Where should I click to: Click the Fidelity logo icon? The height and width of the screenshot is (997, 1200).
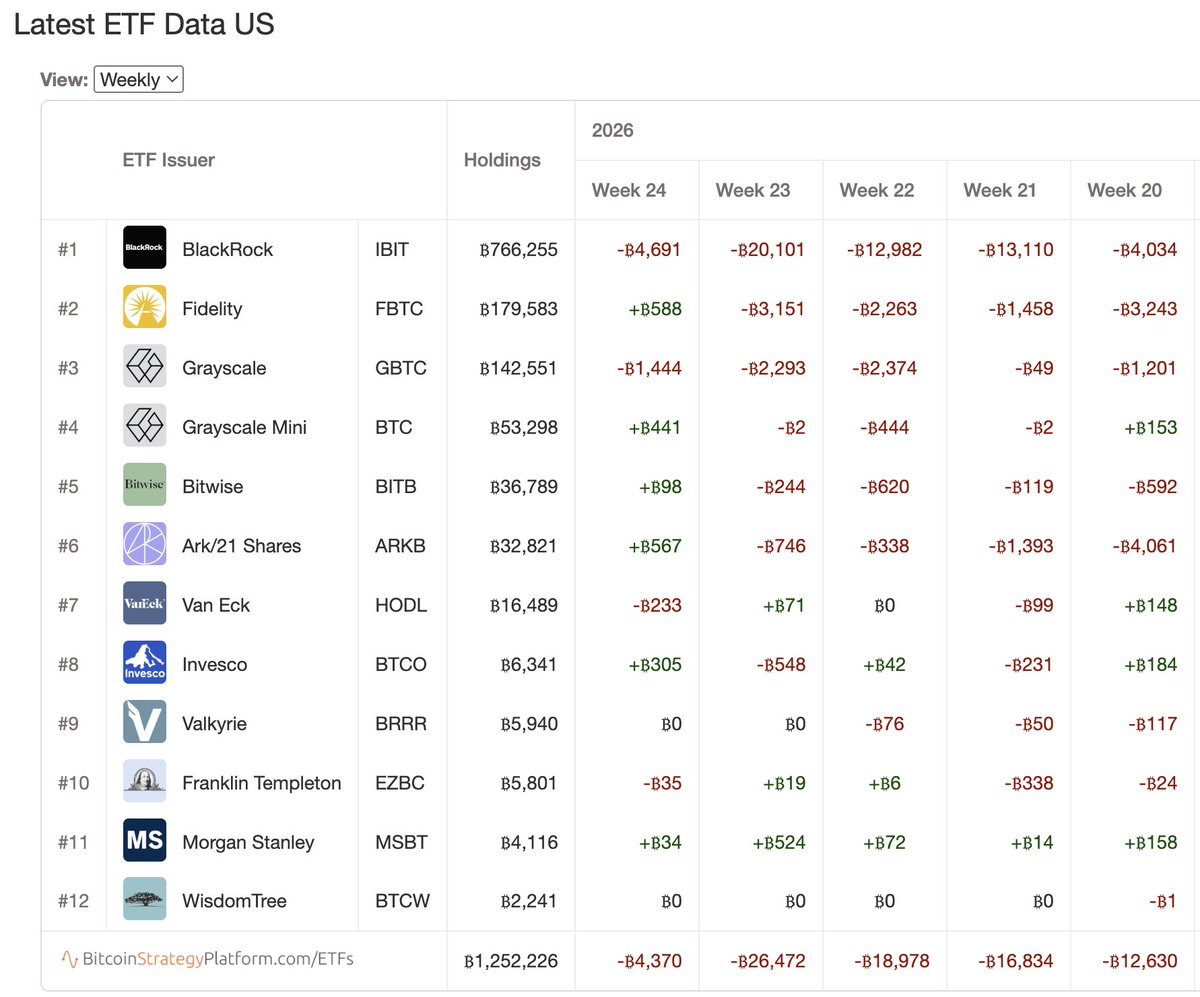[x=145, y=308]
